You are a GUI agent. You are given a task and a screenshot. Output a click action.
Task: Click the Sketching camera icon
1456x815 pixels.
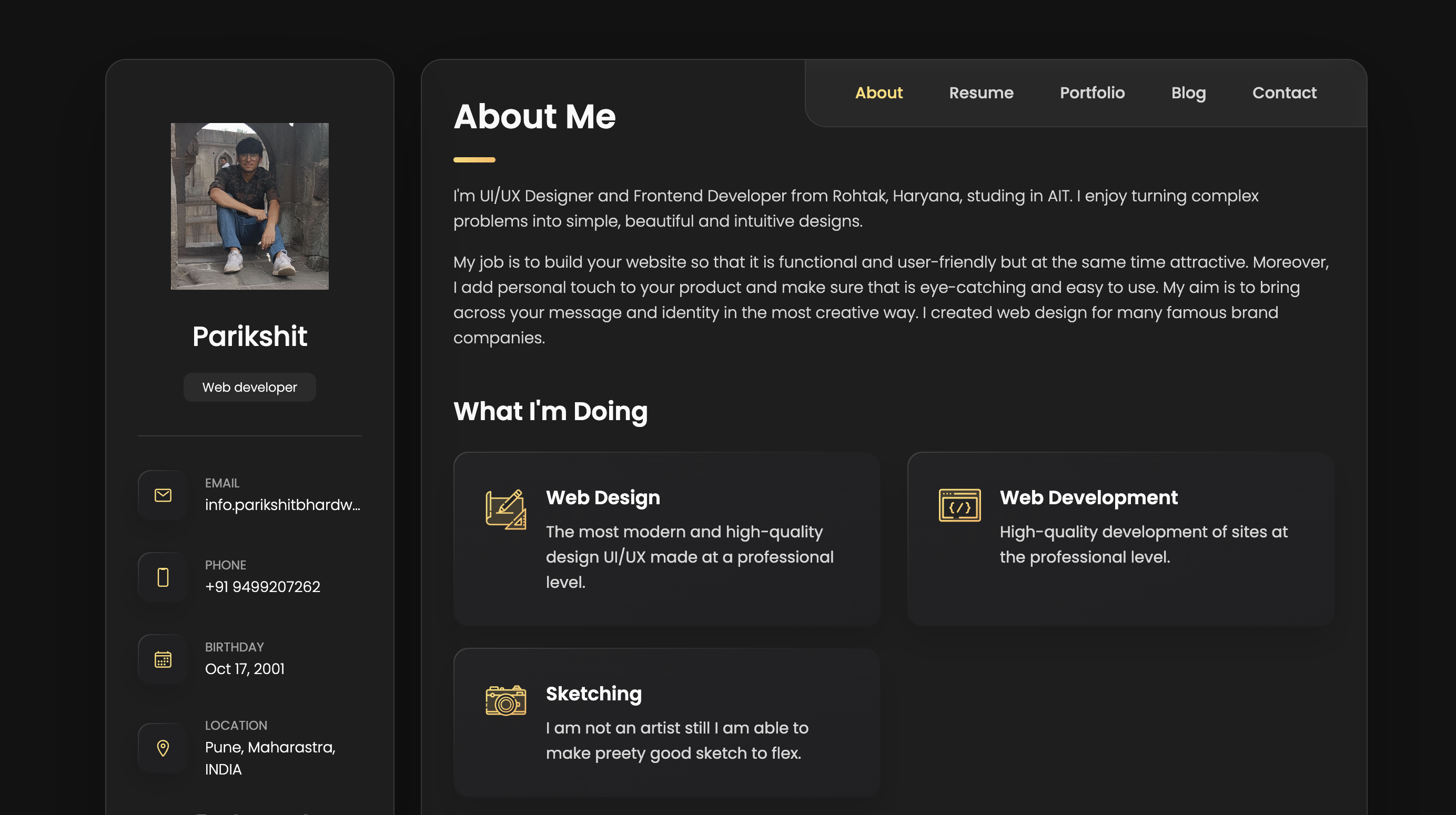[x=505, y=701]
